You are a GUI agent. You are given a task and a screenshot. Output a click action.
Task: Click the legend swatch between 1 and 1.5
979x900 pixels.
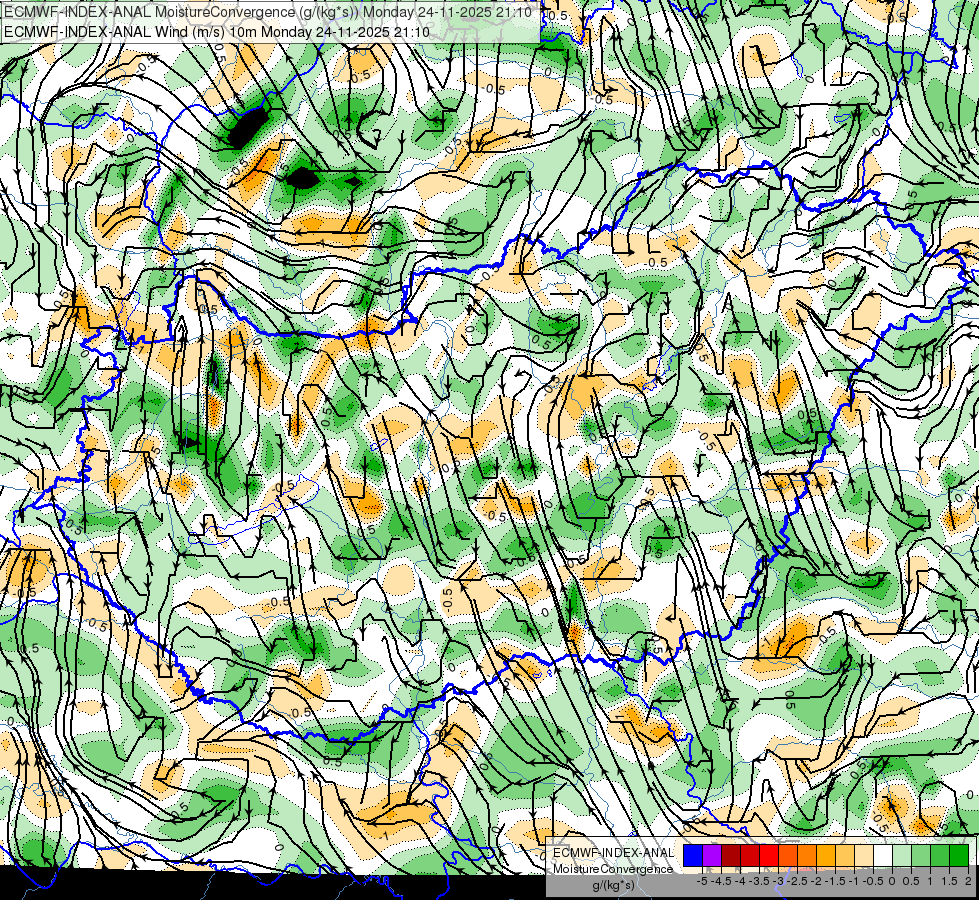940,856
